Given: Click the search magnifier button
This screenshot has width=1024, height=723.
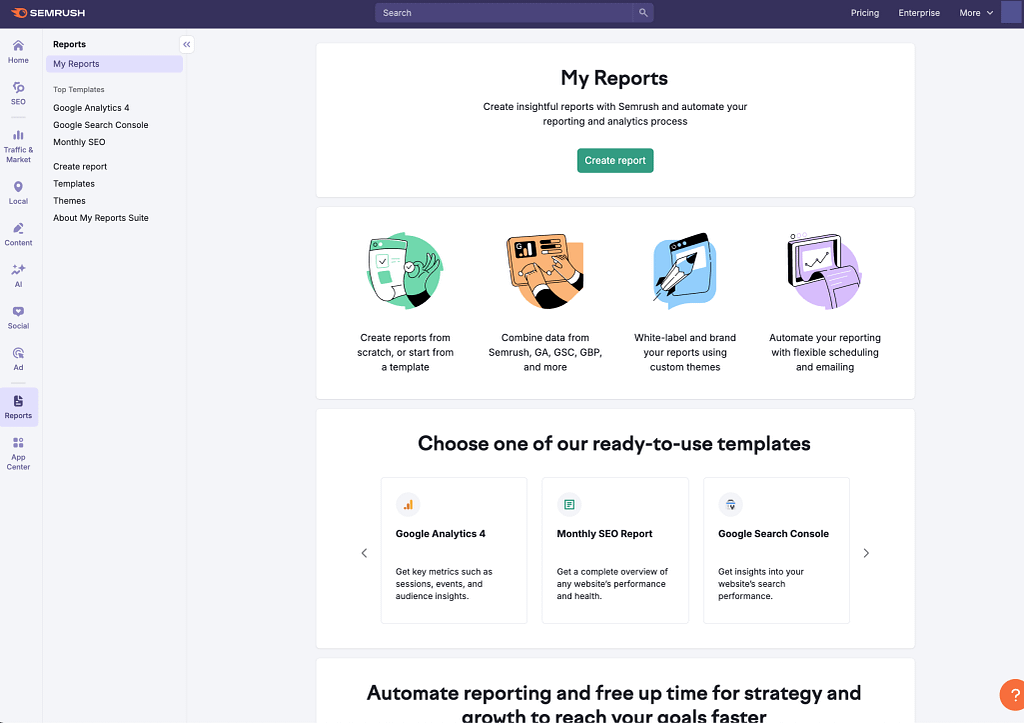Looking at the screenshot, I should tap(643, 12).
